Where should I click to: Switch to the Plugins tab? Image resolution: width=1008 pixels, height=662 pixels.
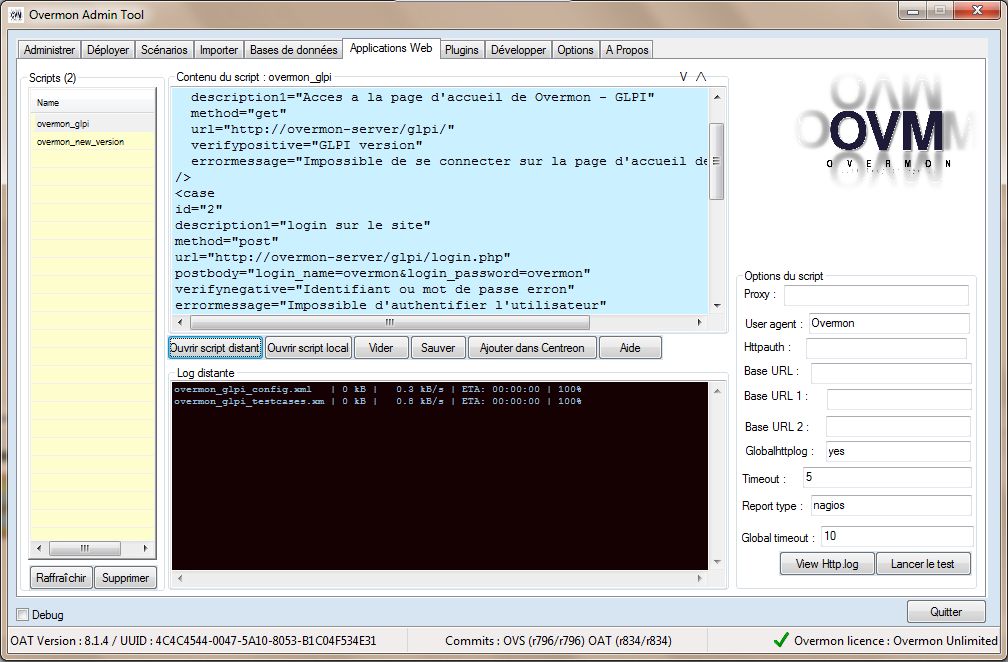pos(461,50)
